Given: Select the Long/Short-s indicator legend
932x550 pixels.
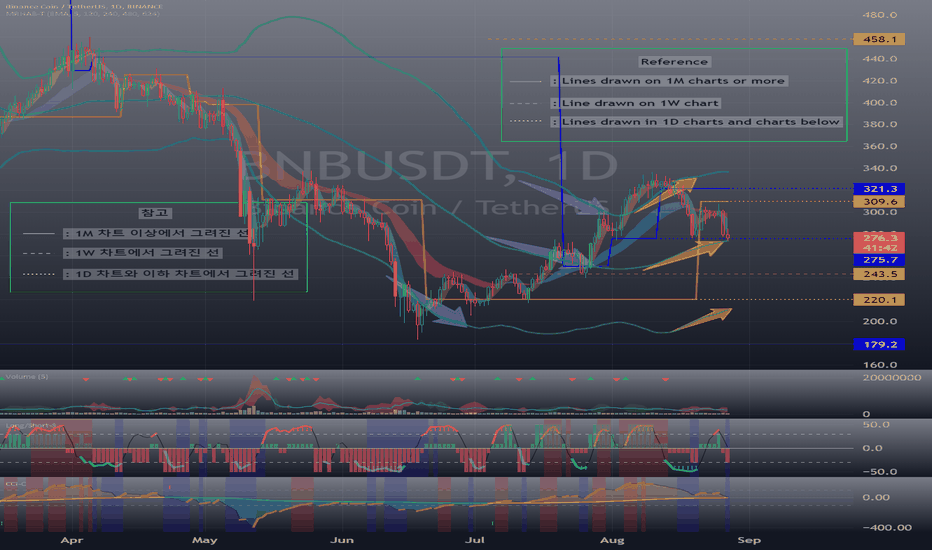Looking at the screenshot, I should [30, 425].
